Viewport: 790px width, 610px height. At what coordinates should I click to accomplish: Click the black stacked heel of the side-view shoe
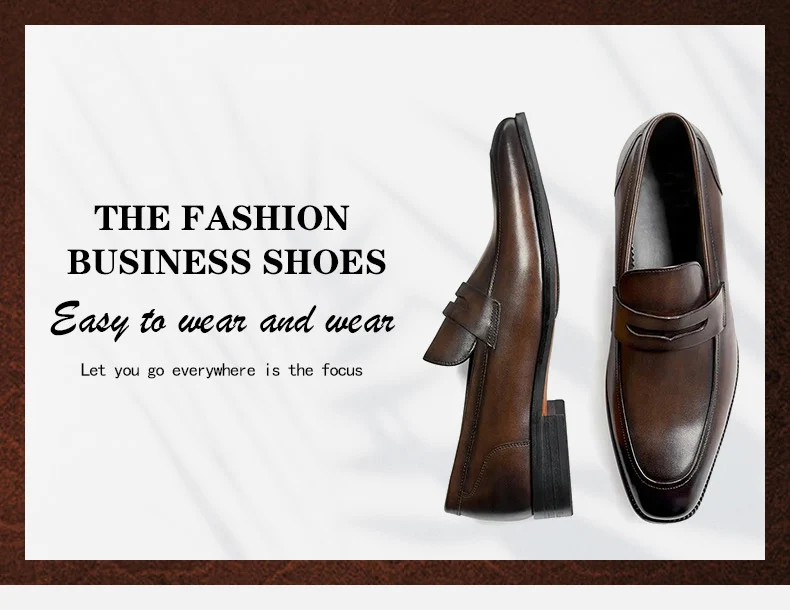point(551,458)
